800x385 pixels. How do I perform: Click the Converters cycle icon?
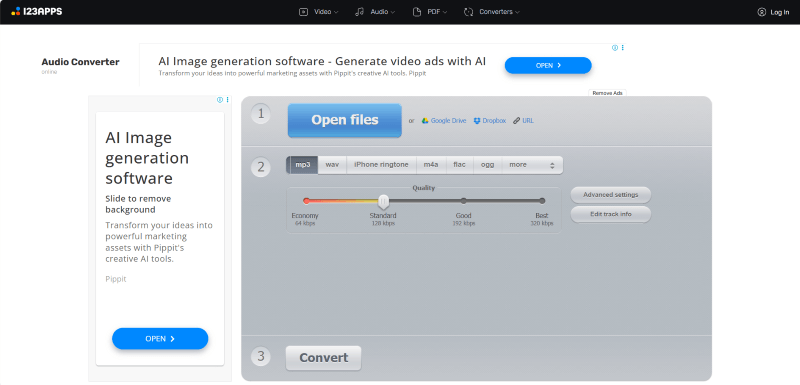[x=468, y=12]
